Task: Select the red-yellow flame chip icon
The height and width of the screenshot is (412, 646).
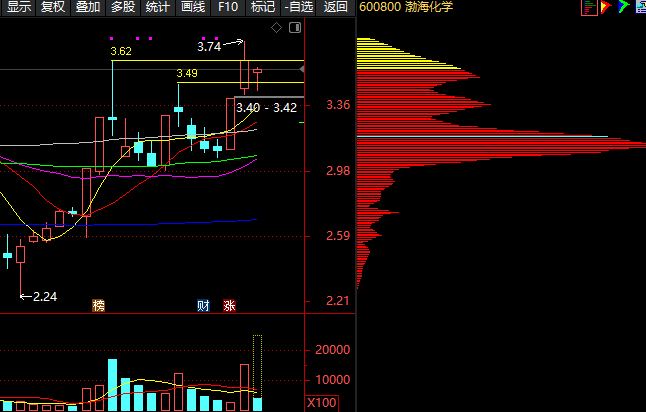Action: 606,7
